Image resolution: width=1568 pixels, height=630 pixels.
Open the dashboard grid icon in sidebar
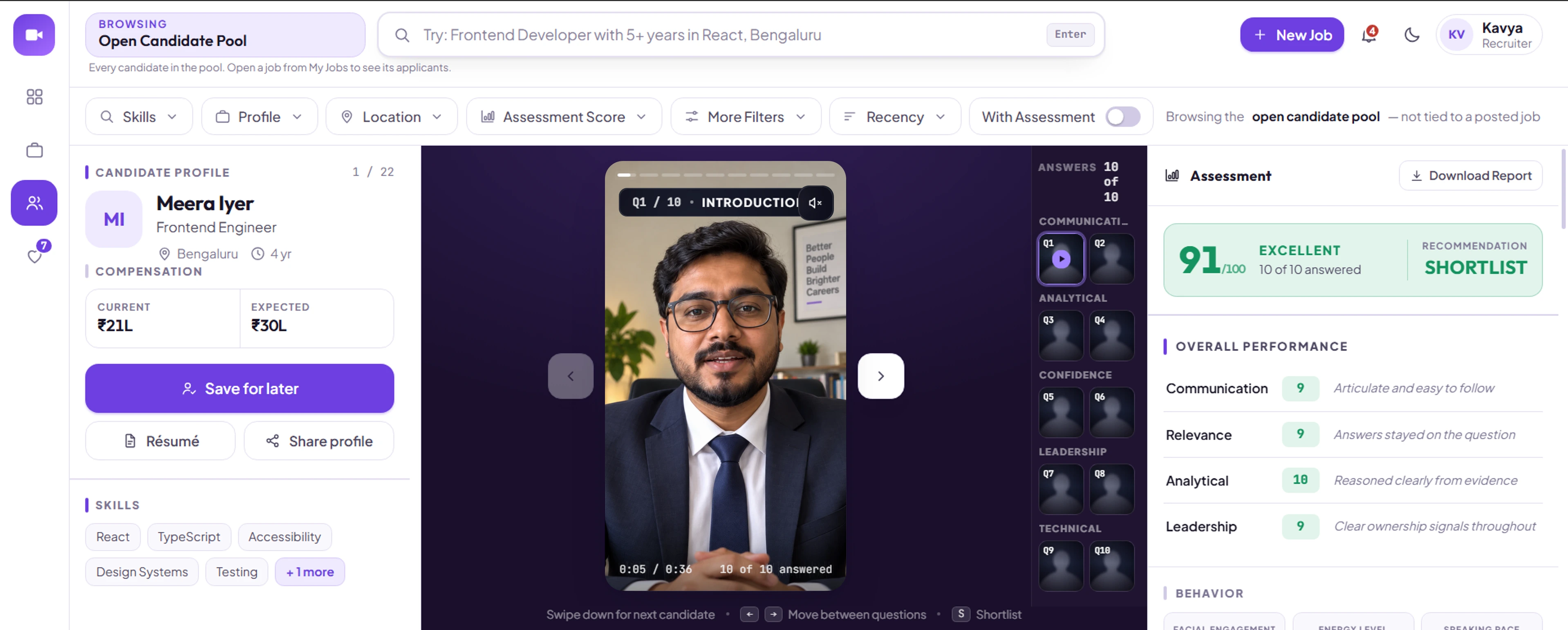[35, 97]
